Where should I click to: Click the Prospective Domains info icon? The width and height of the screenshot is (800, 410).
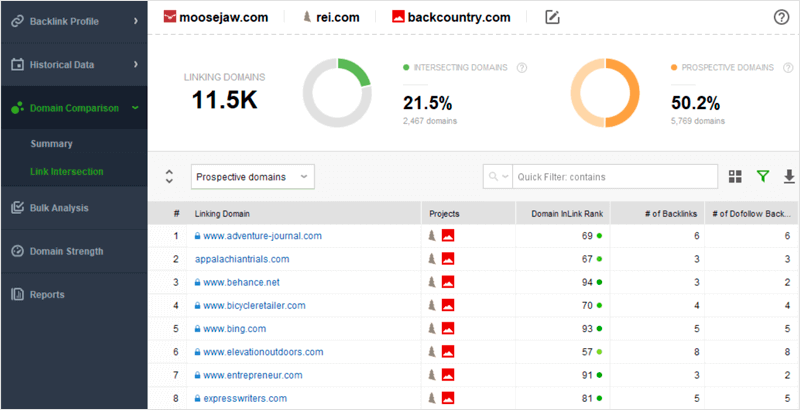coord(789,68)
